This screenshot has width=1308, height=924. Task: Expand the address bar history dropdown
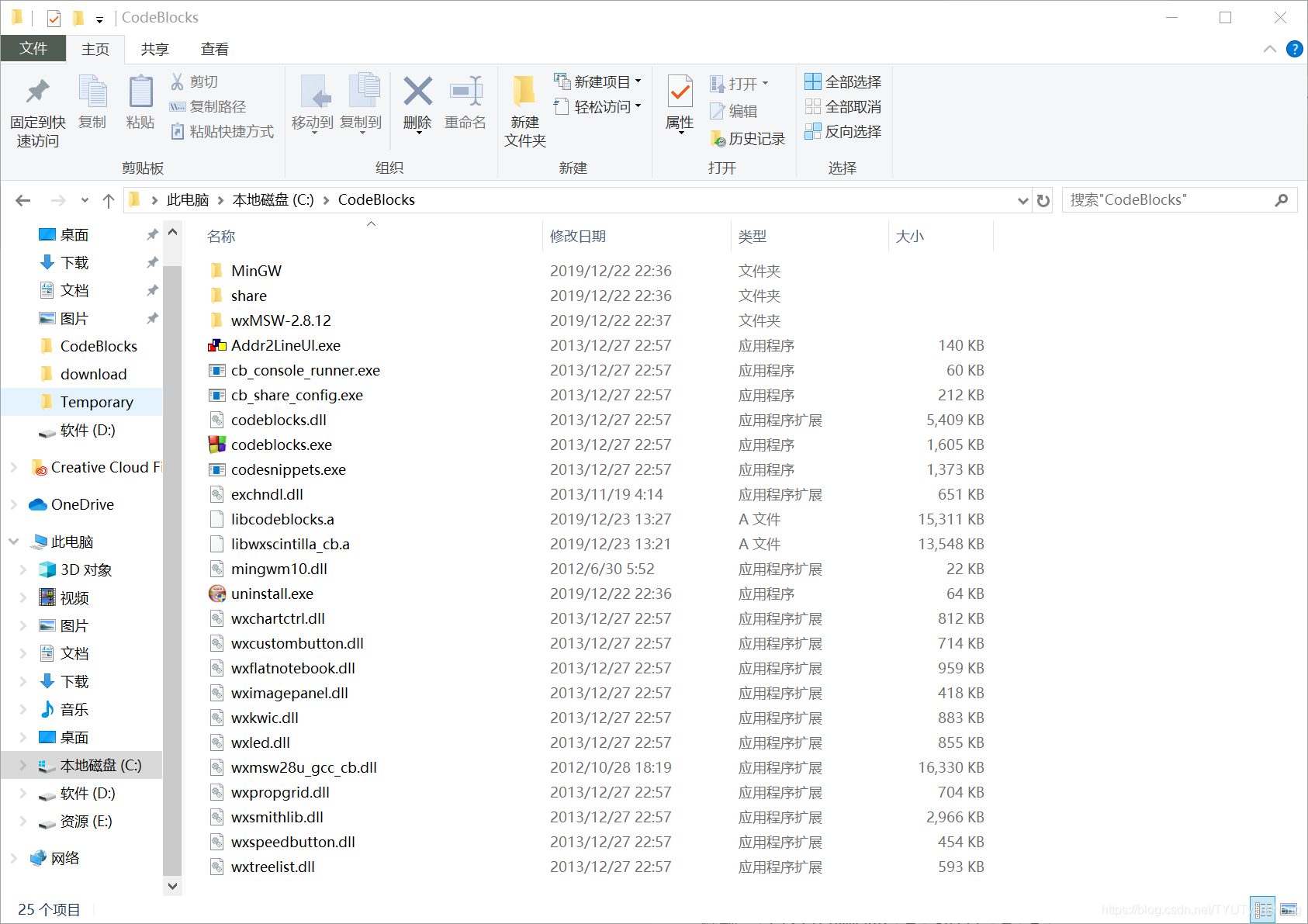[1023, 200]
